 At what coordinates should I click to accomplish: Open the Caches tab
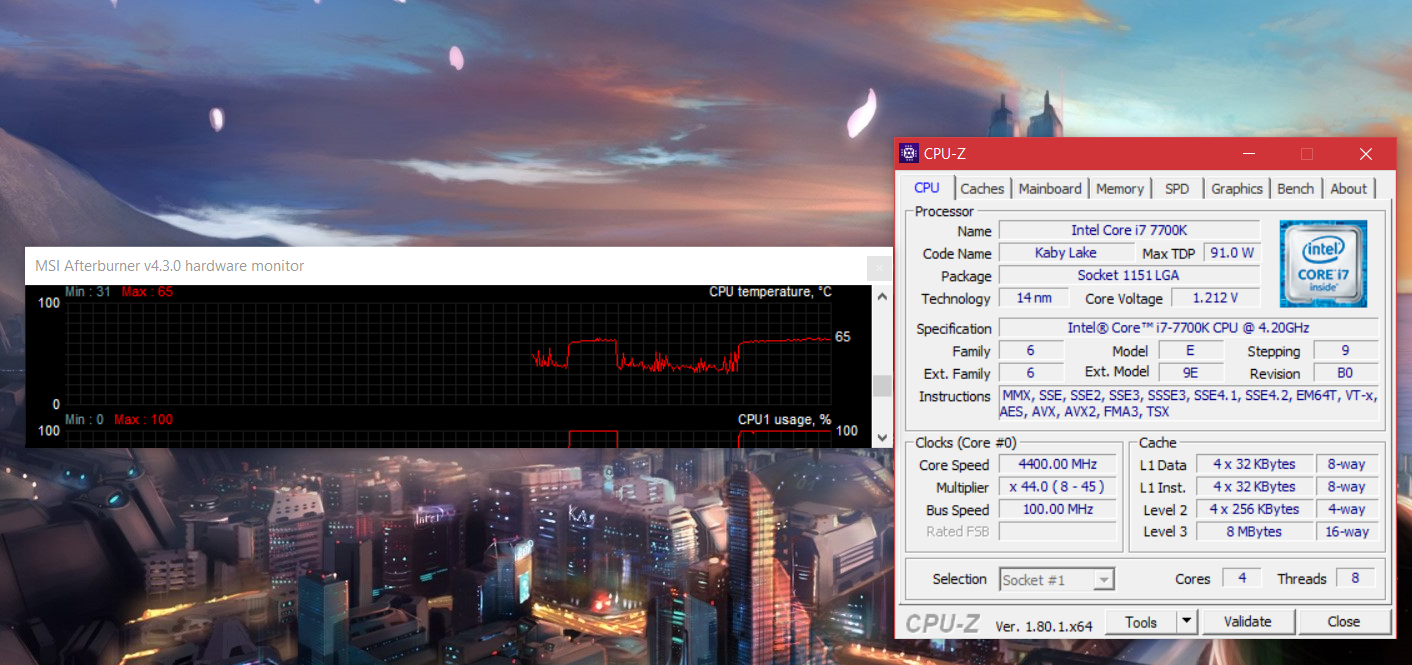[982, 188]
